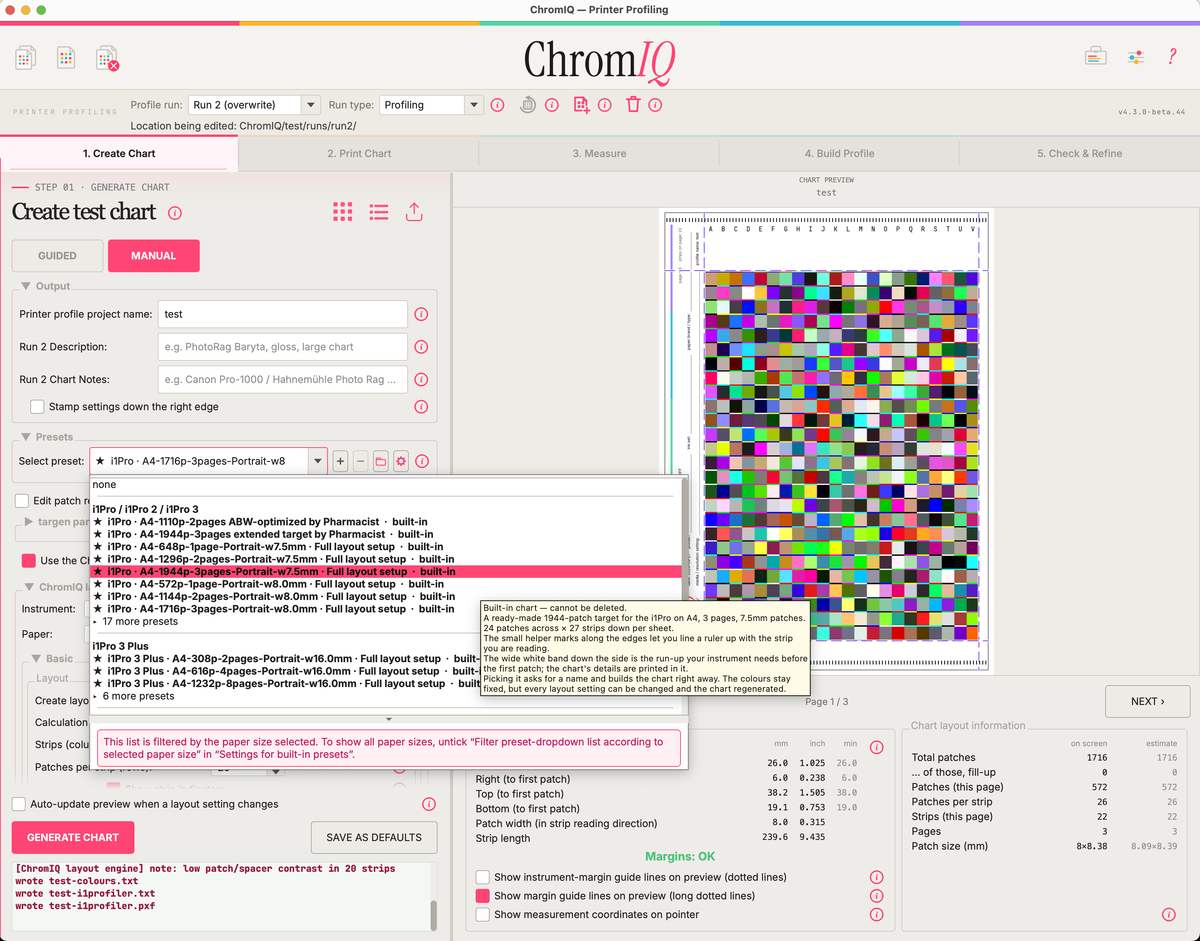Click the reset run circular arrow icon
This screenshot has width=1200, height=941.
[528, 105]
